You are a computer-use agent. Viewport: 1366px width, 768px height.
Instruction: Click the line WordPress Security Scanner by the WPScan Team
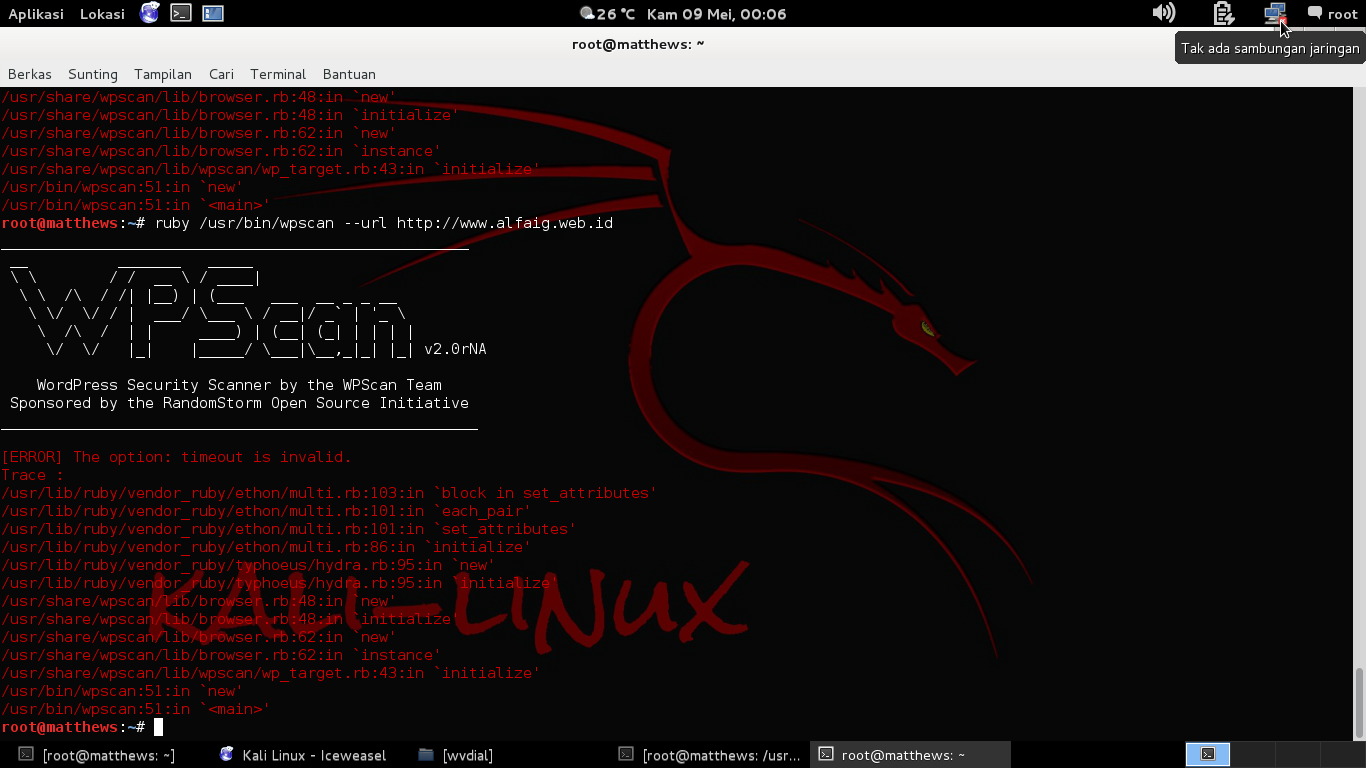239,385
